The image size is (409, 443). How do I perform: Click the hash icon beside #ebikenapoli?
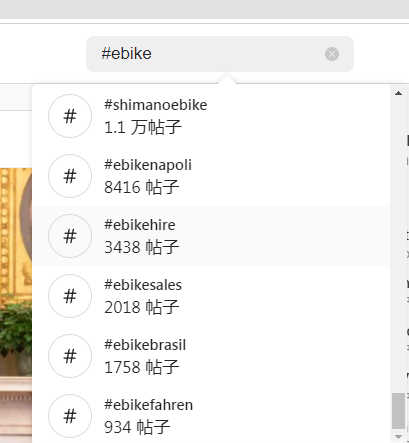point(70,176)
